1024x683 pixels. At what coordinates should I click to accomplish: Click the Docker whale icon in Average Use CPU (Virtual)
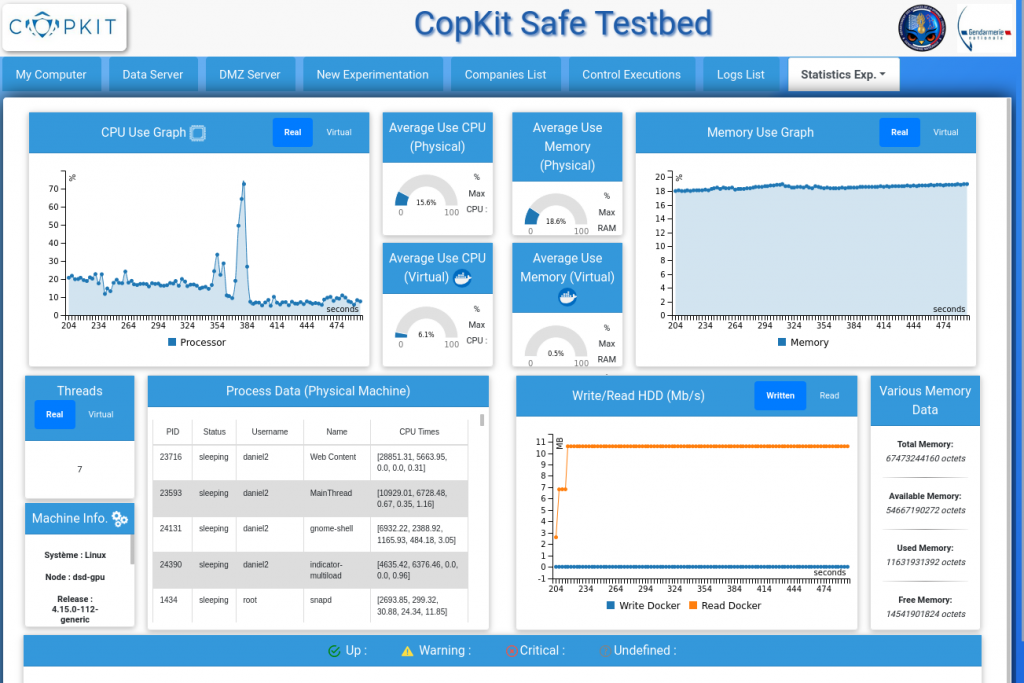[x=462, y=278]
